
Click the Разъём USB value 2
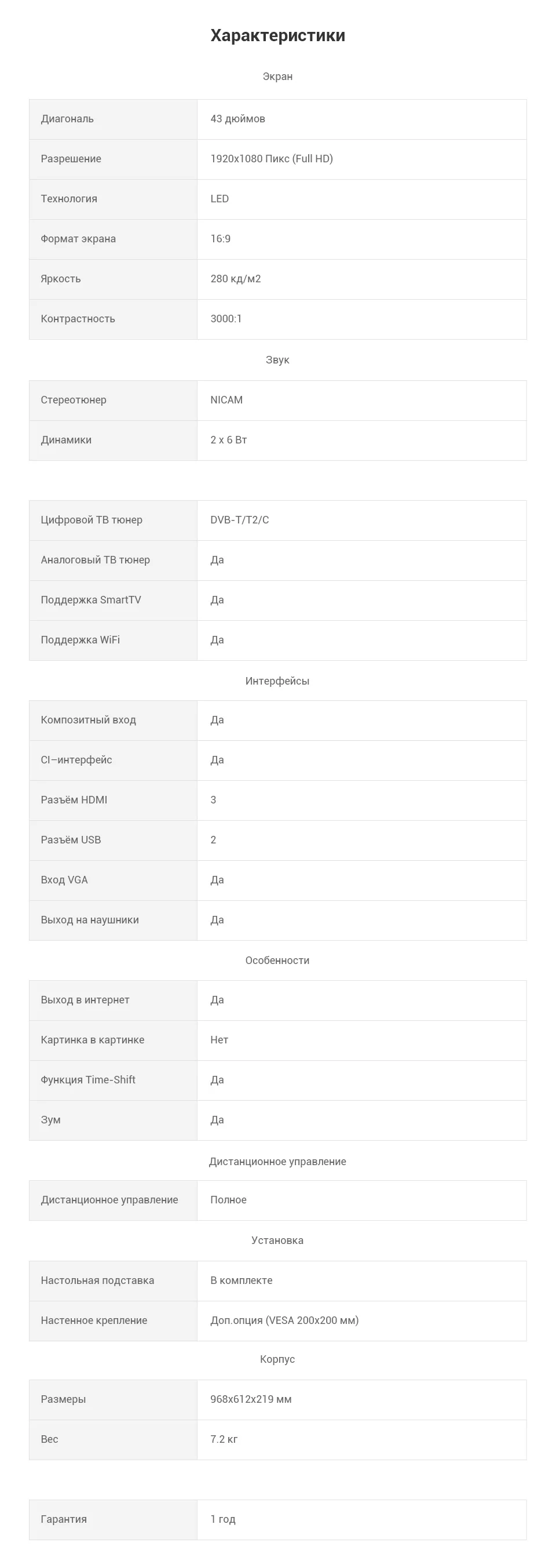pyautogui.click(x=213, y=840)
